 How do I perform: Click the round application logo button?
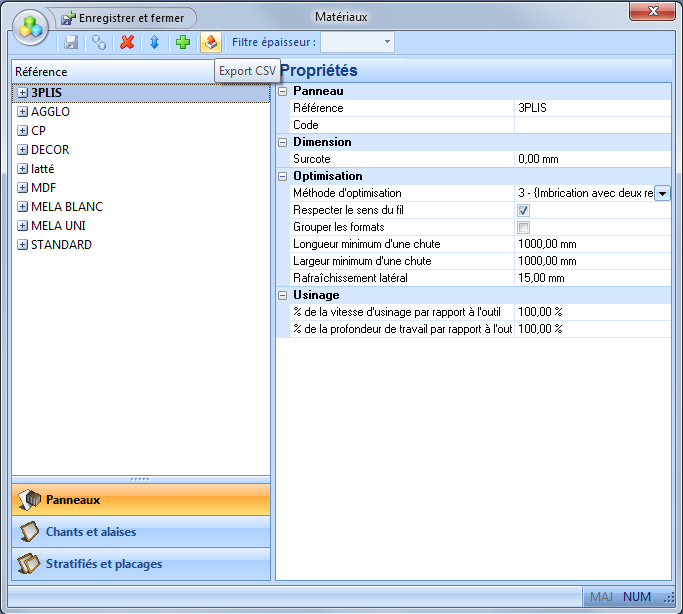pos(30,26)
